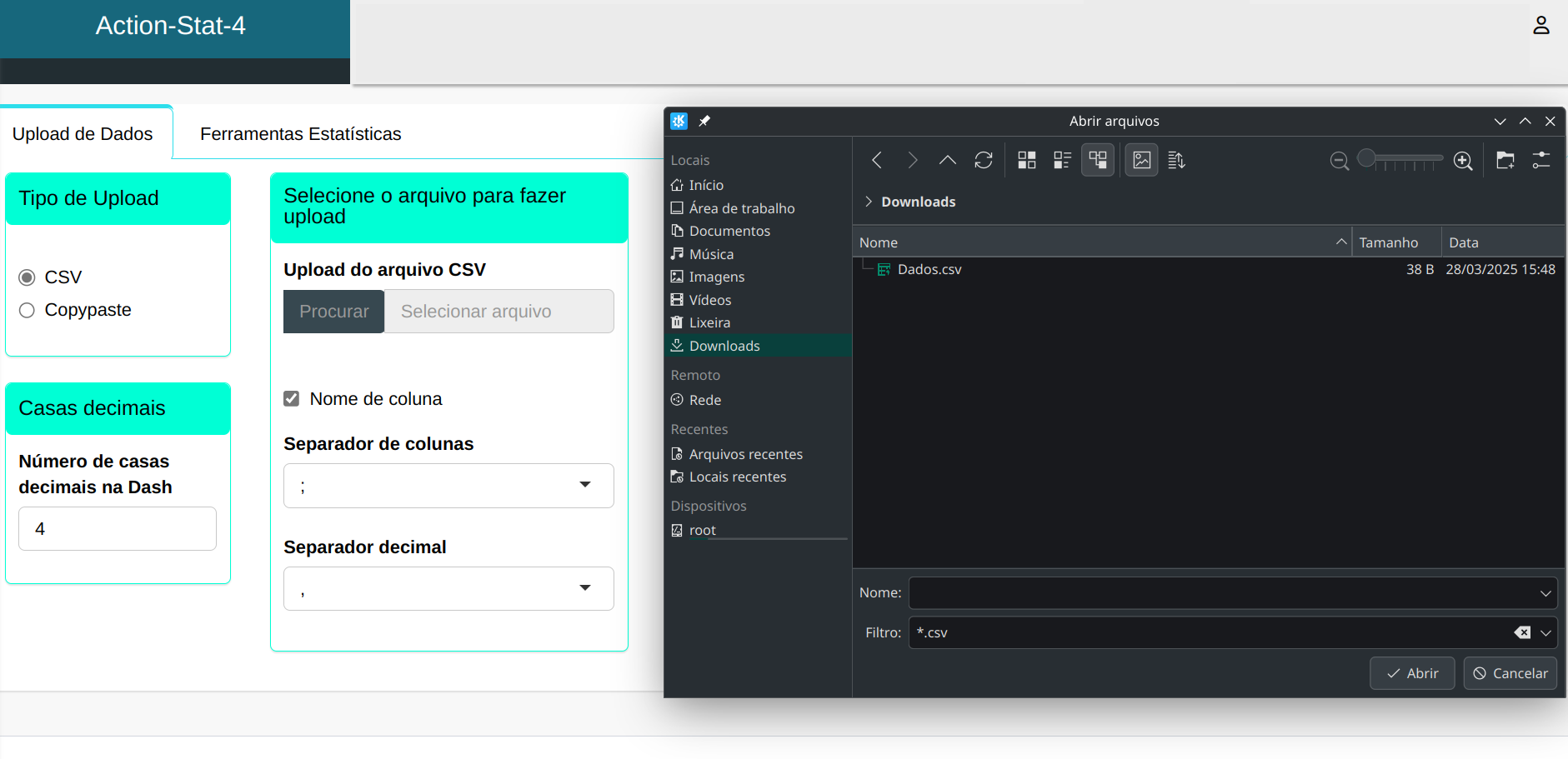Go to parent folder with up arrow
Screen dimensions: 1568x759
pyautogui.click(x=947, y=160)
